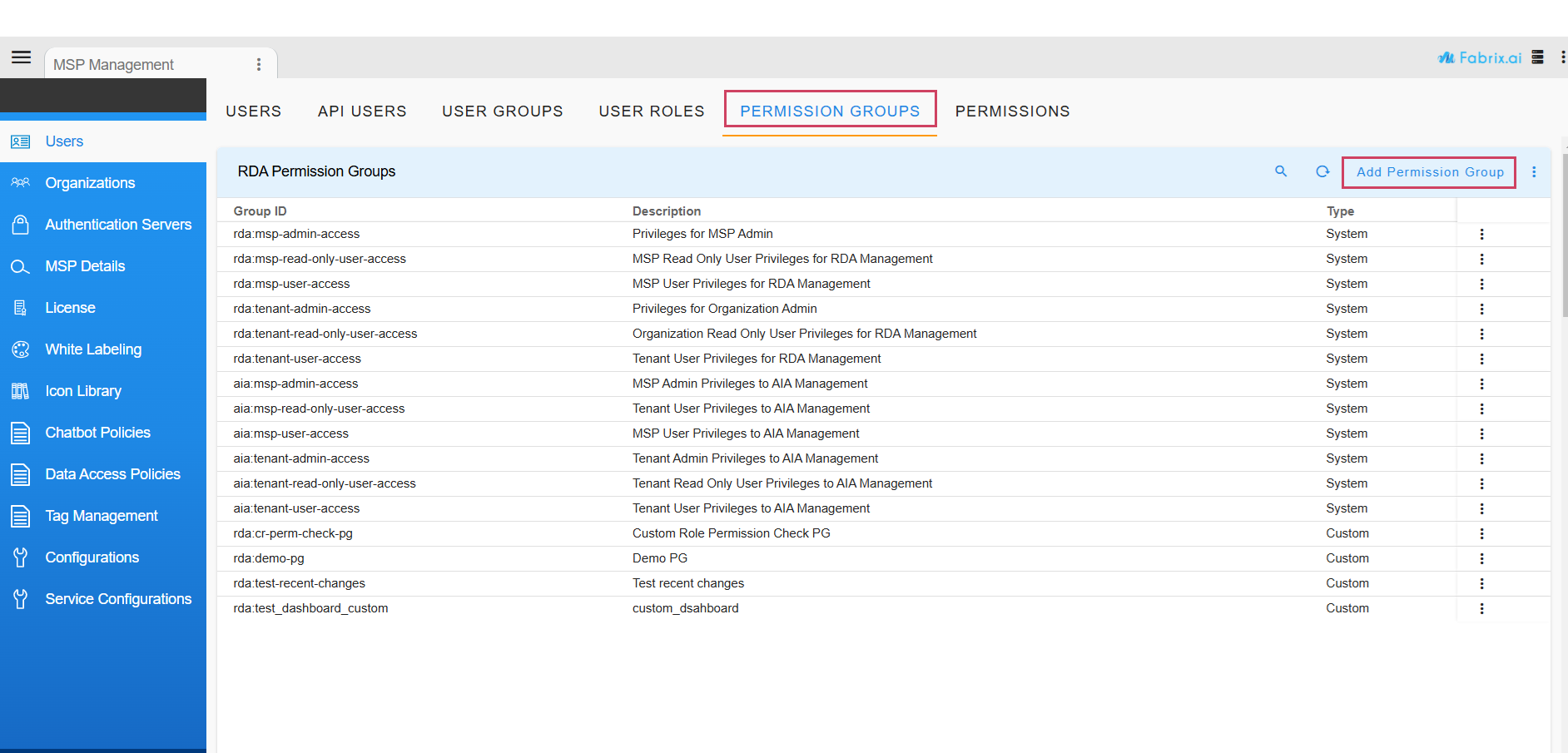Refresh the permission groups list
1568x753 pixels.
[x=1322, y=171]
